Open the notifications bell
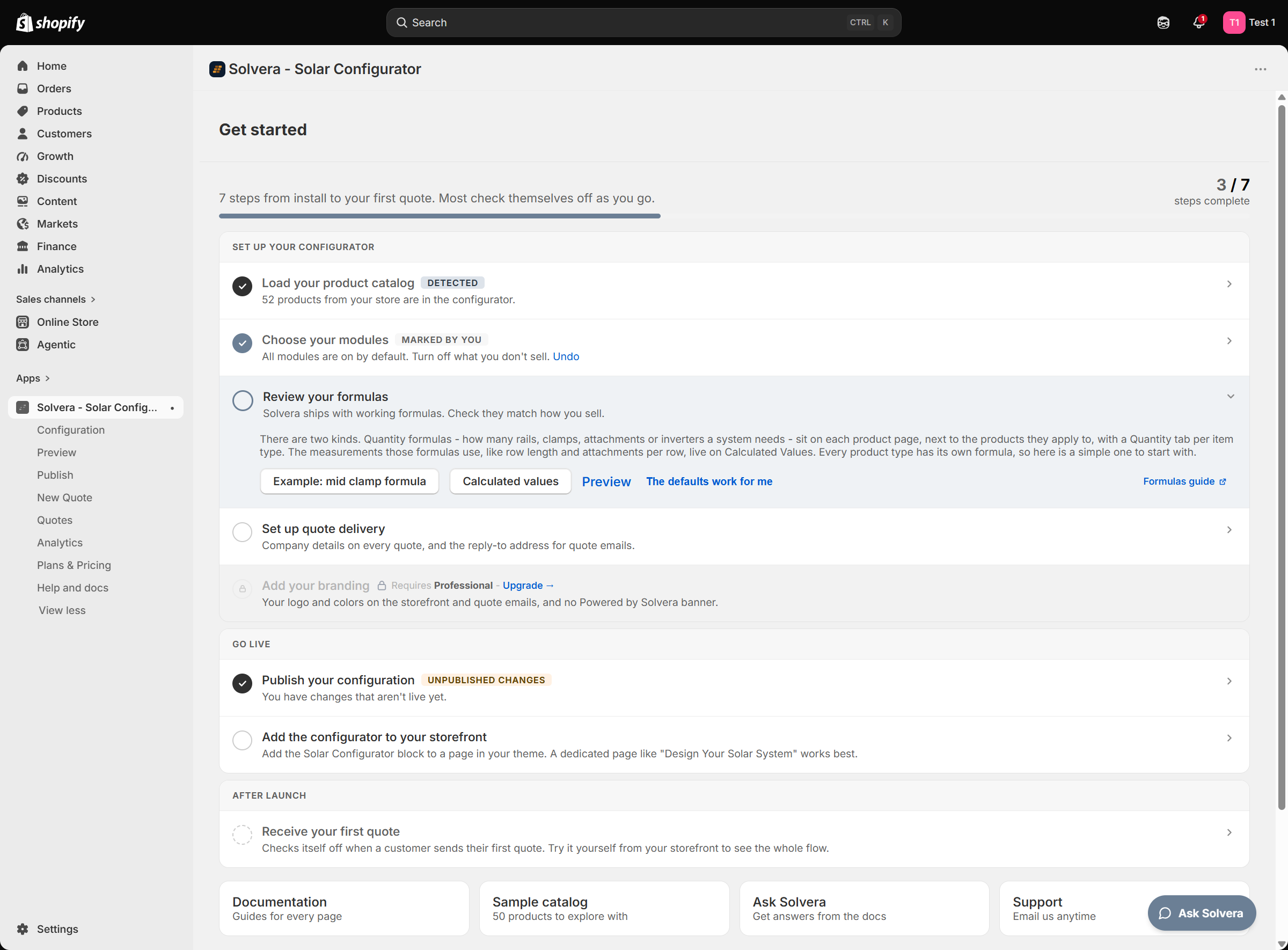Image resolution: width=1288 pixels, height=950 pixels. (1198, 23)
